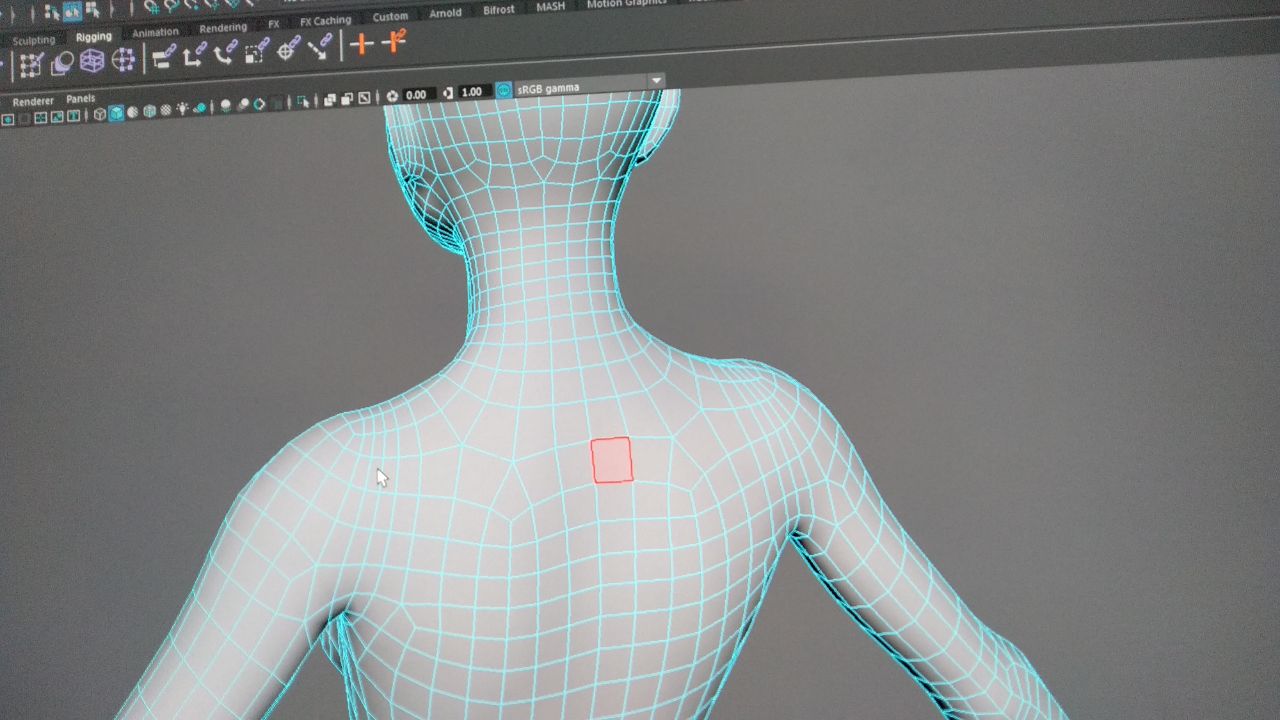The image size is (1280, 720).
Task: Toggle viewport shadows icon
Action: click(200, 109)
